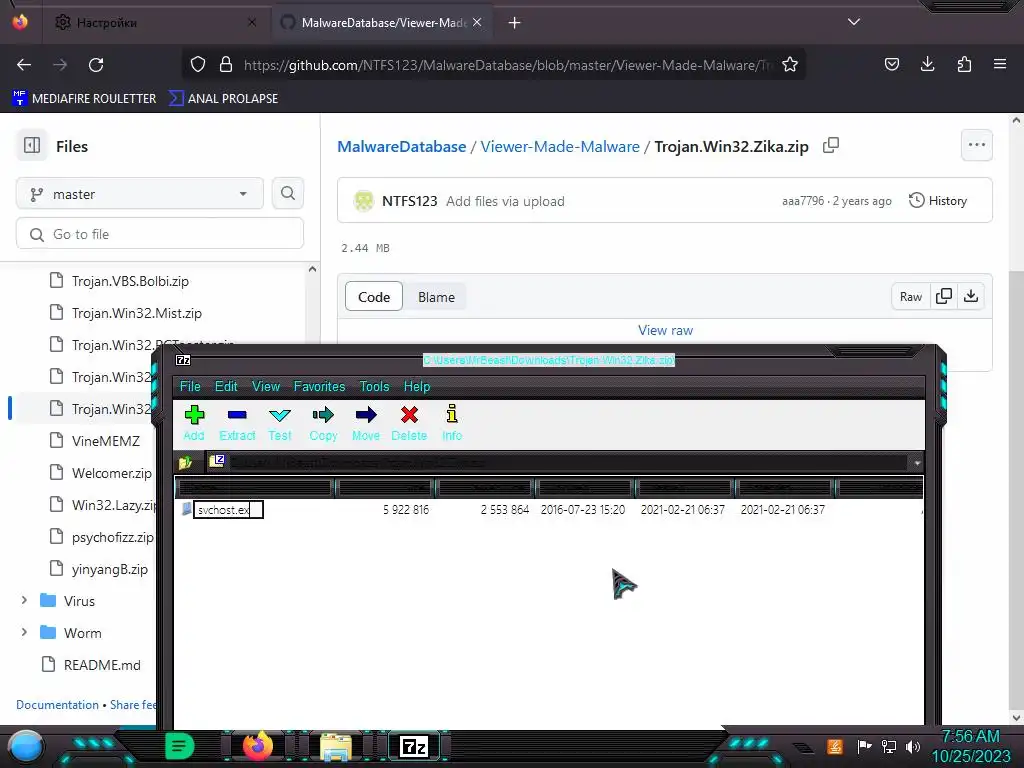1024x768 pixels.
Task: Open the Tools menu in 7-Zip
Action: (374, 386)
